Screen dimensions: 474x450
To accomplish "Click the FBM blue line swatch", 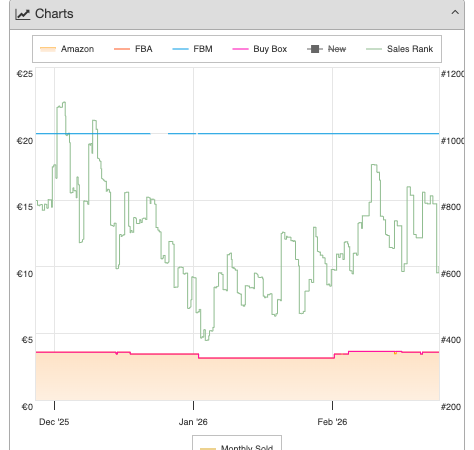I will [x=180, y=49].
